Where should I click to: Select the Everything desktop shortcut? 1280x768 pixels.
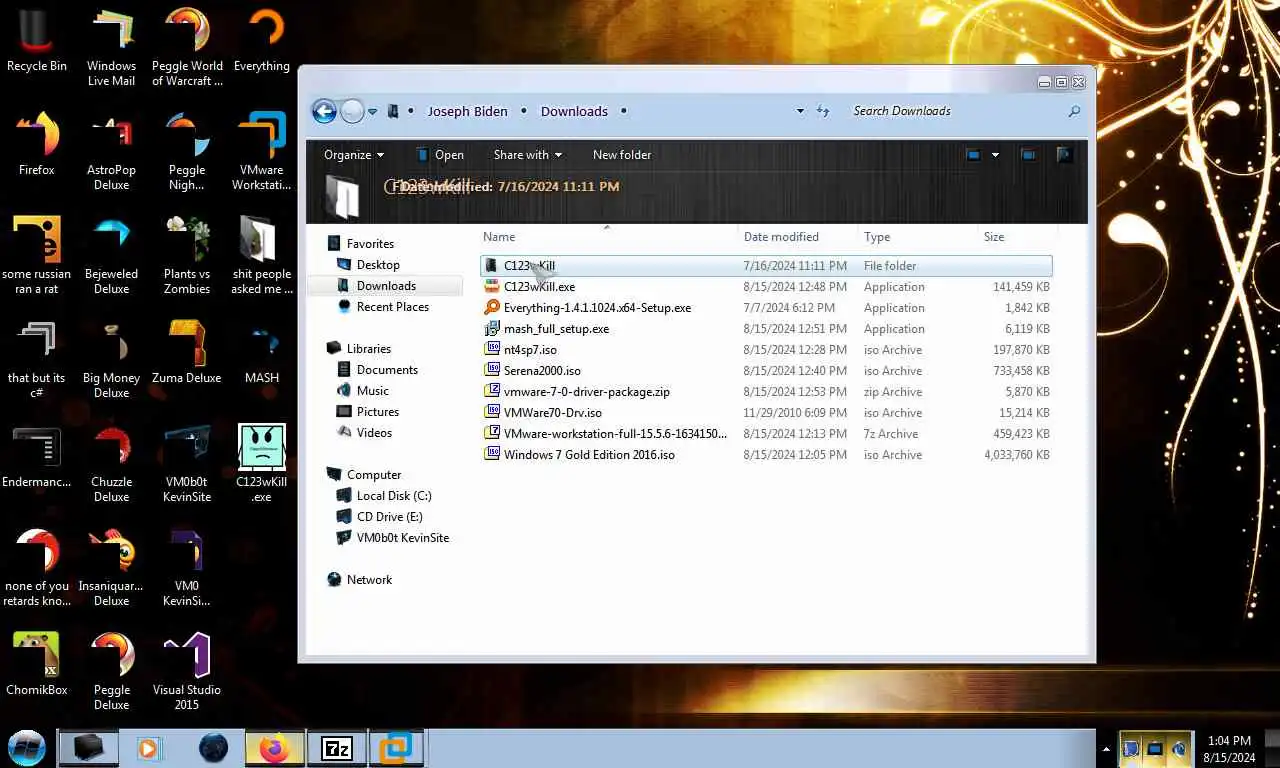tap(262, 40)
